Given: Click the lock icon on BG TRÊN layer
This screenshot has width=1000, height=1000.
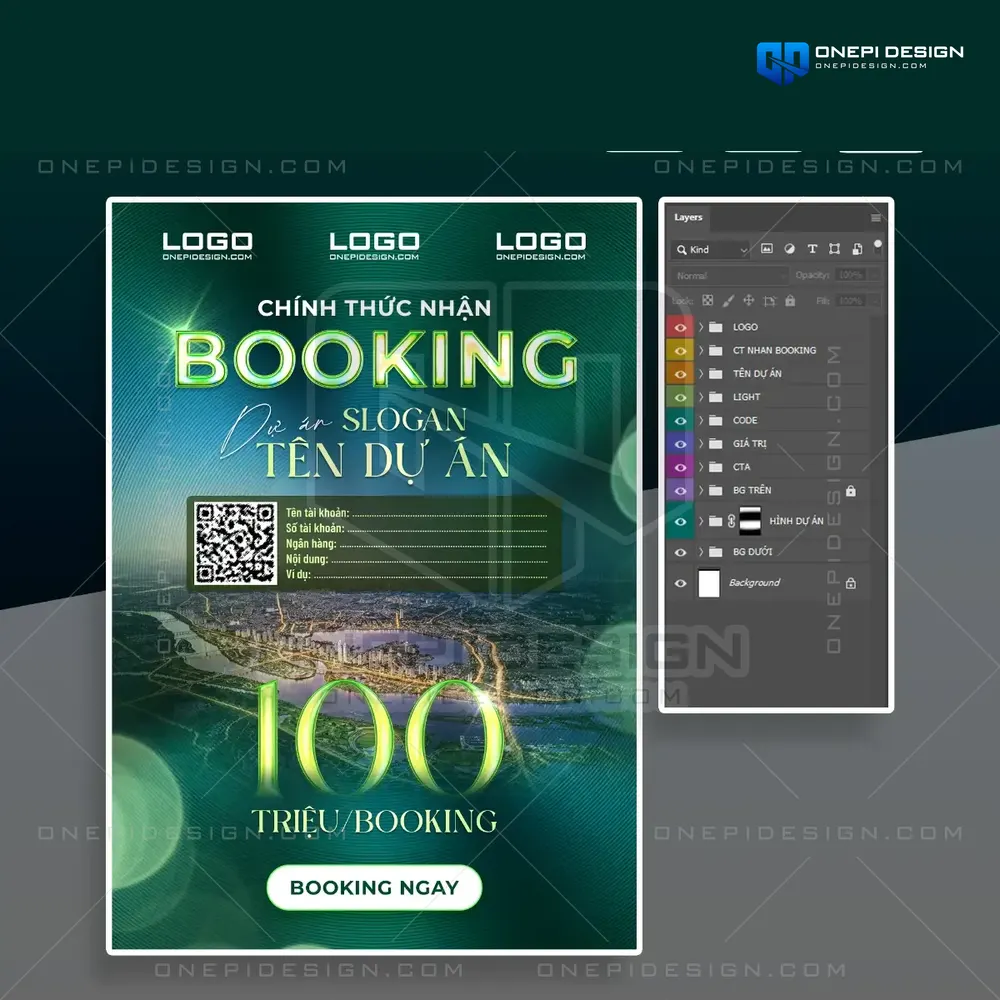Looking at the screenshot, I should (x=851, y=490).
